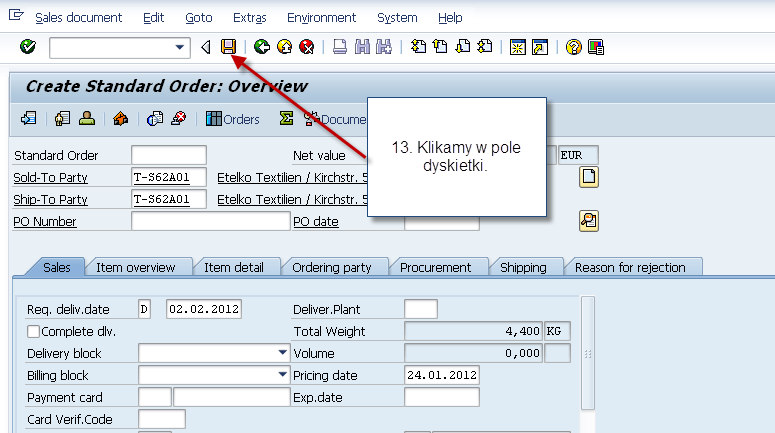Click the Pricing date field 24.01.2012
The image size is (775, 433).
tap(442, 375)
